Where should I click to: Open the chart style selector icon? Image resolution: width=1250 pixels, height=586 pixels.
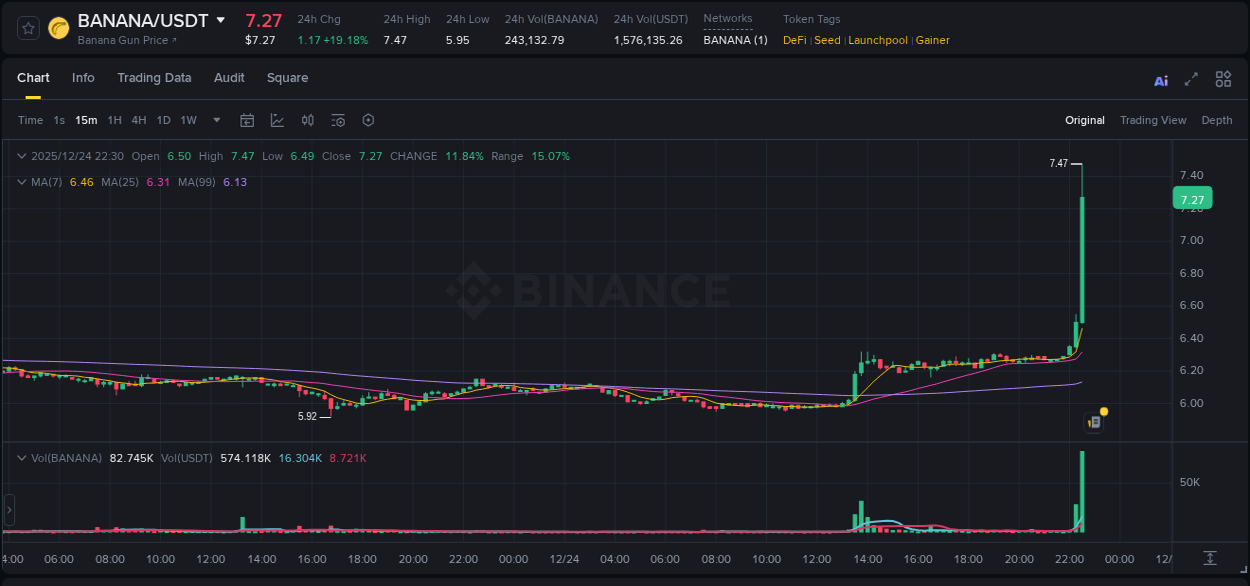(x=277, y=120)
